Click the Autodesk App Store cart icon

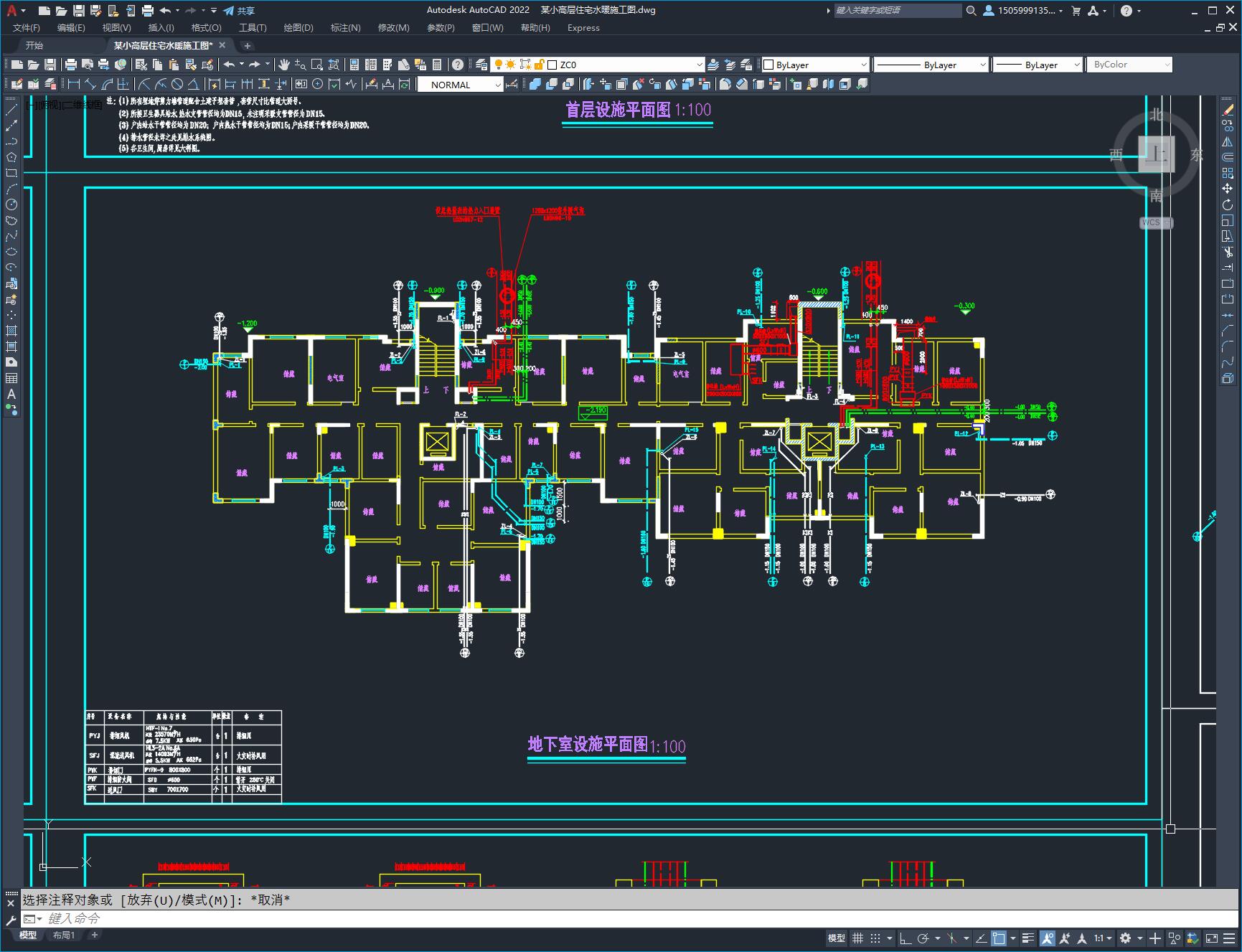point(1076,11)
